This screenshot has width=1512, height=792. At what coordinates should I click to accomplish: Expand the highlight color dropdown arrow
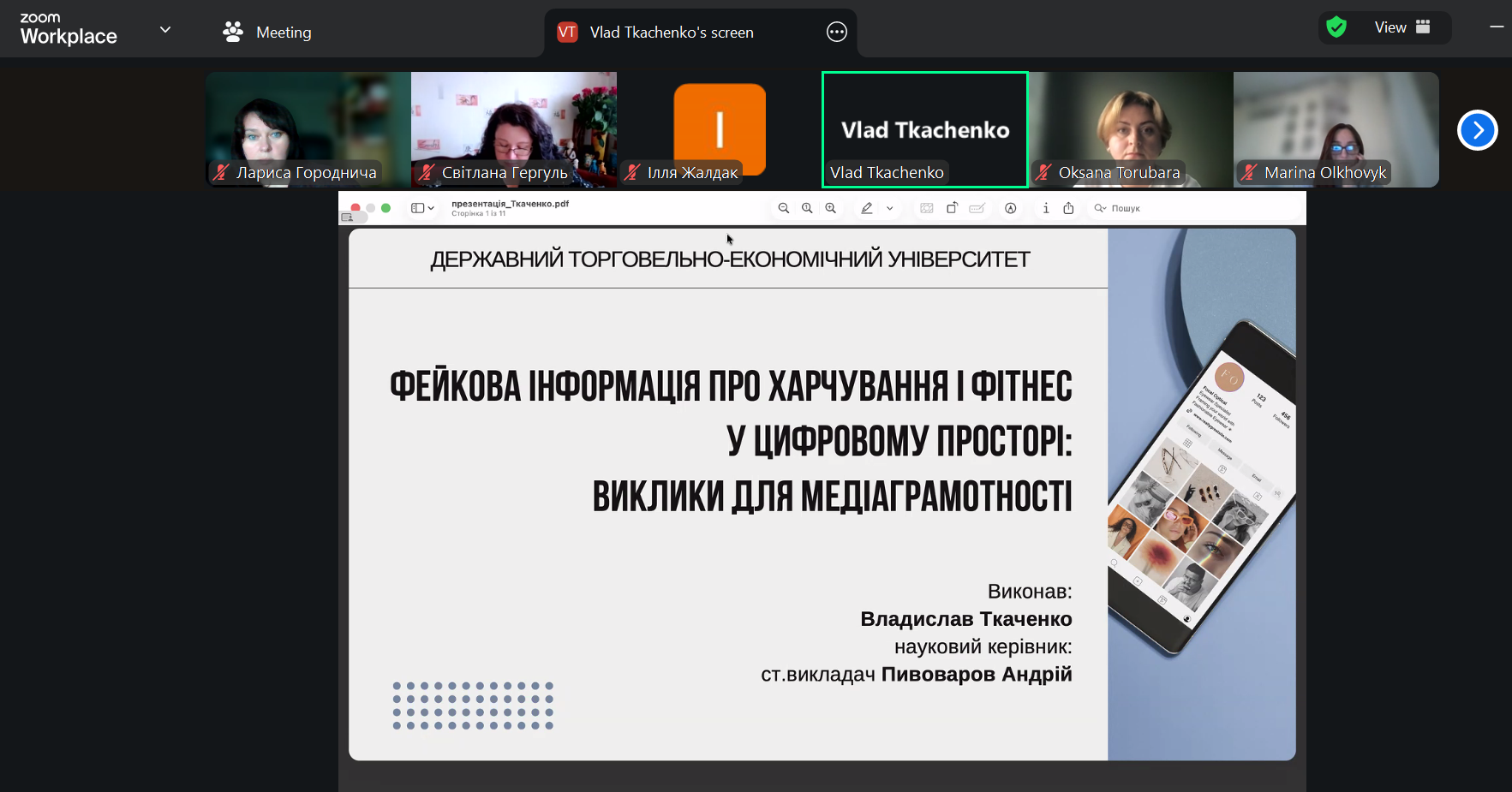890,208
